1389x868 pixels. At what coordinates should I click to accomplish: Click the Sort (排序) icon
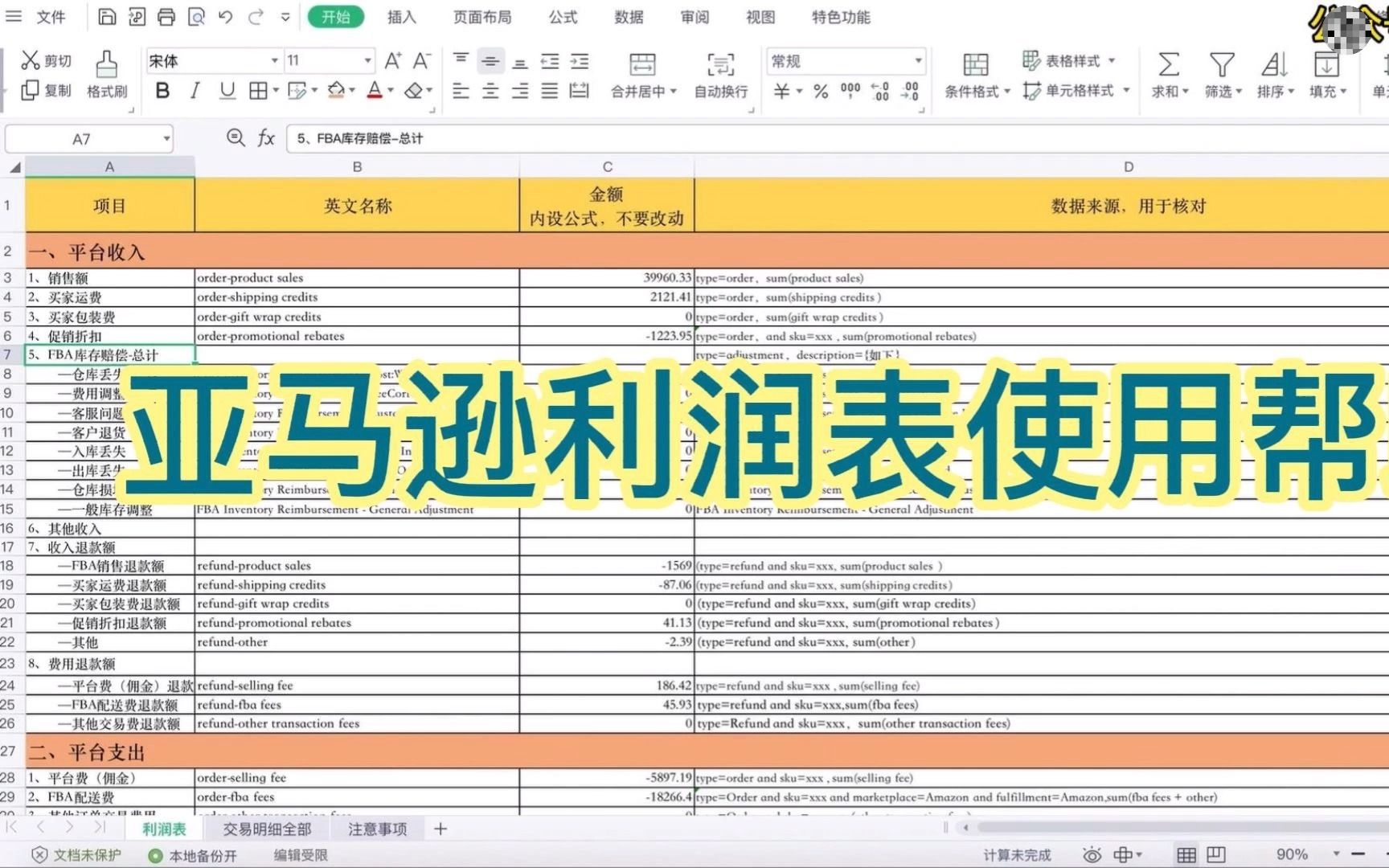[x=1275, y=64]
